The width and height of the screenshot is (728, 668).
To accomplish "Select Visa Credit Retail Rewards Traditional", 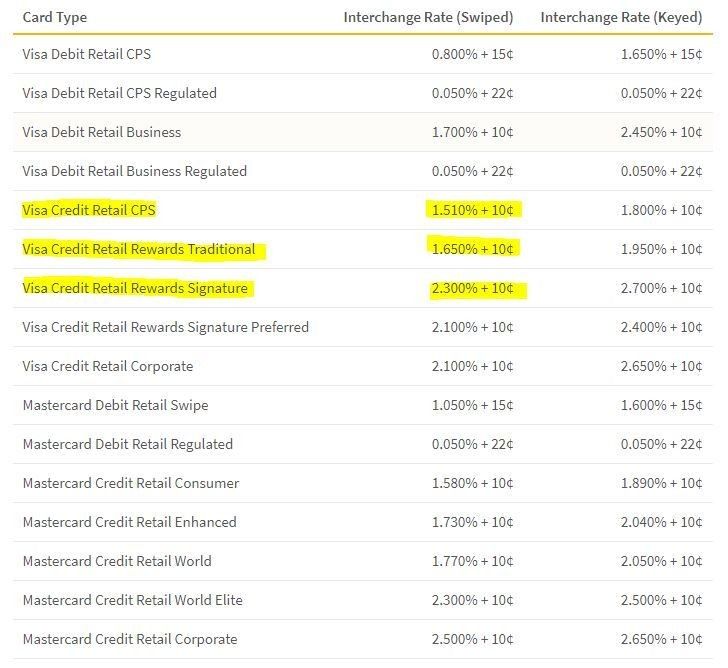I will pos(139,249).
